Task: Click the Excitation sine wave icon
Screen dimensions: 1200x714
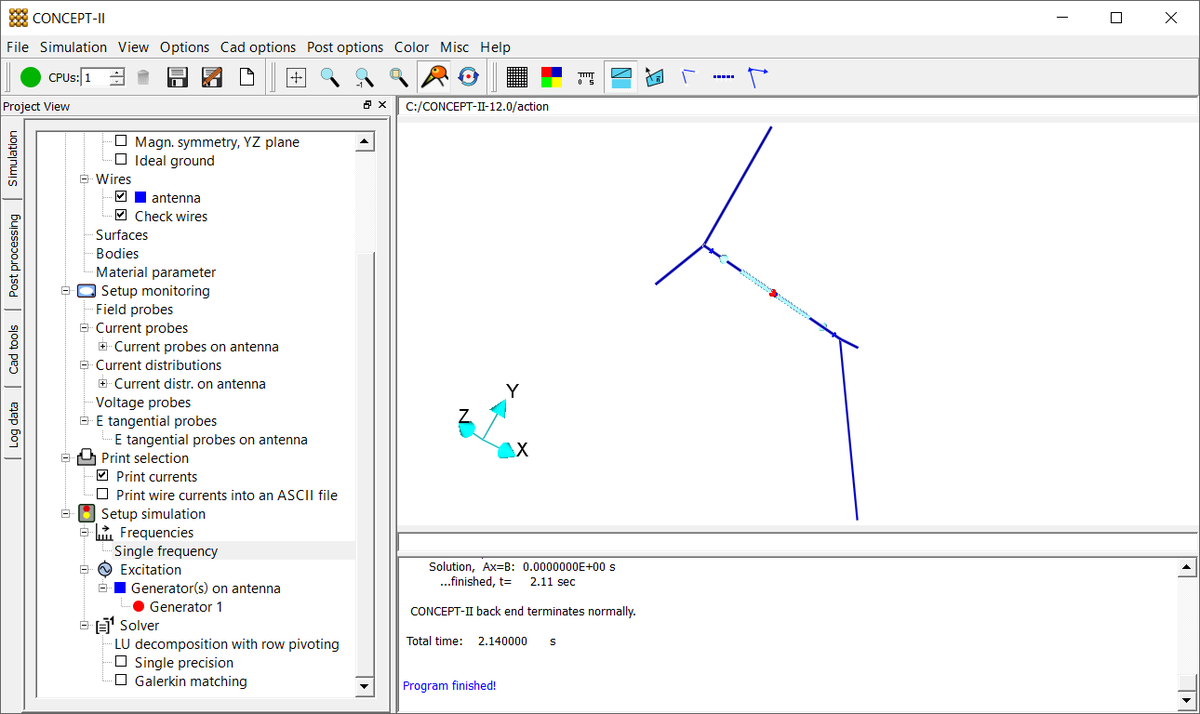Action: coord(104,570)
